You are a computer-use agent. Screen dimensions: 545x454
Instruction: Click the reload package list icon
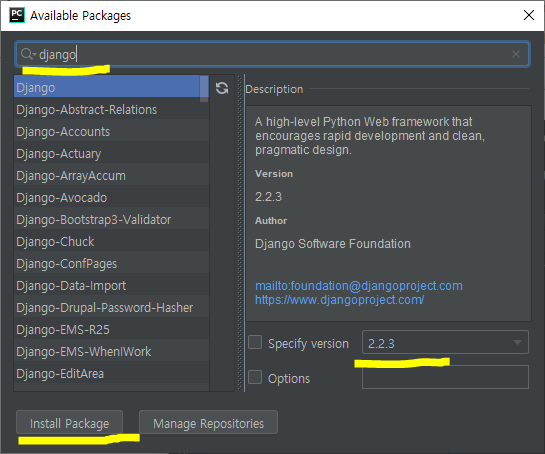click(222, 88)
